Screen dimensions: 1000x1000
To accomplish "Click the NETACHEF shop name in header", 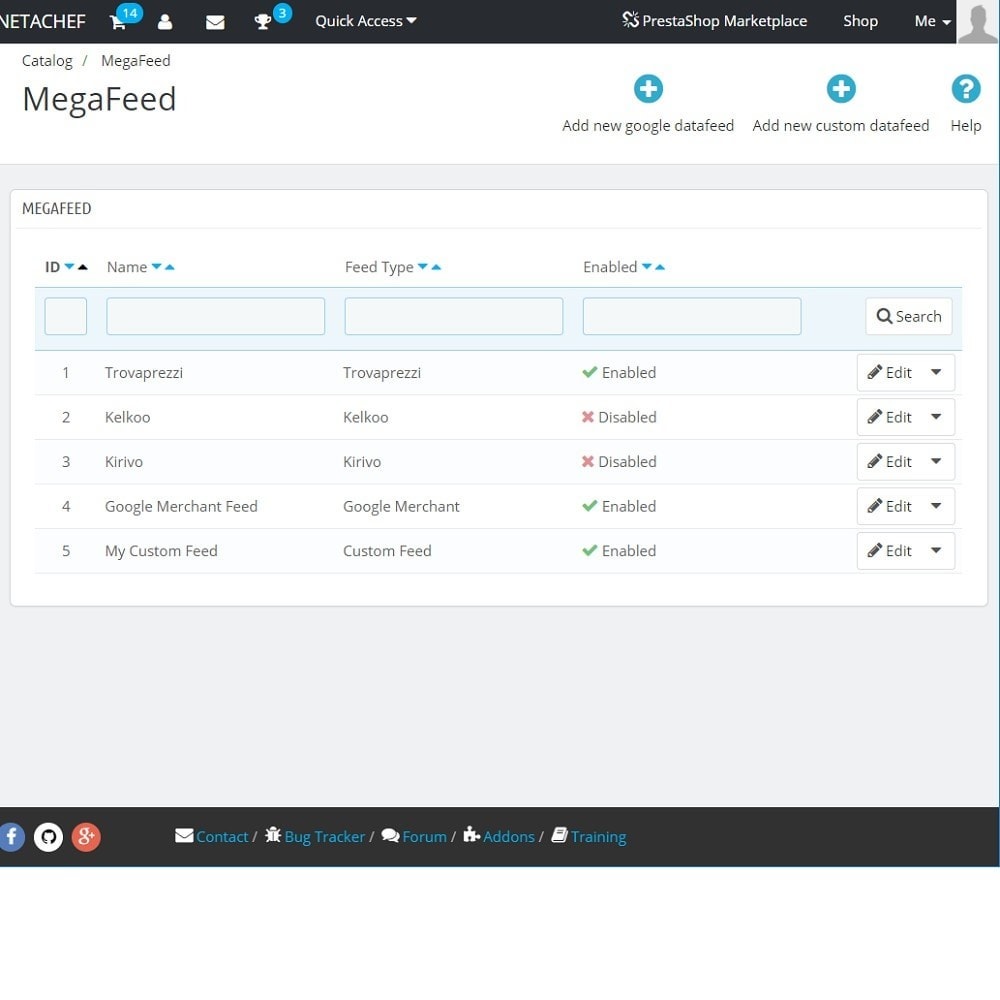I will [43, 22].
